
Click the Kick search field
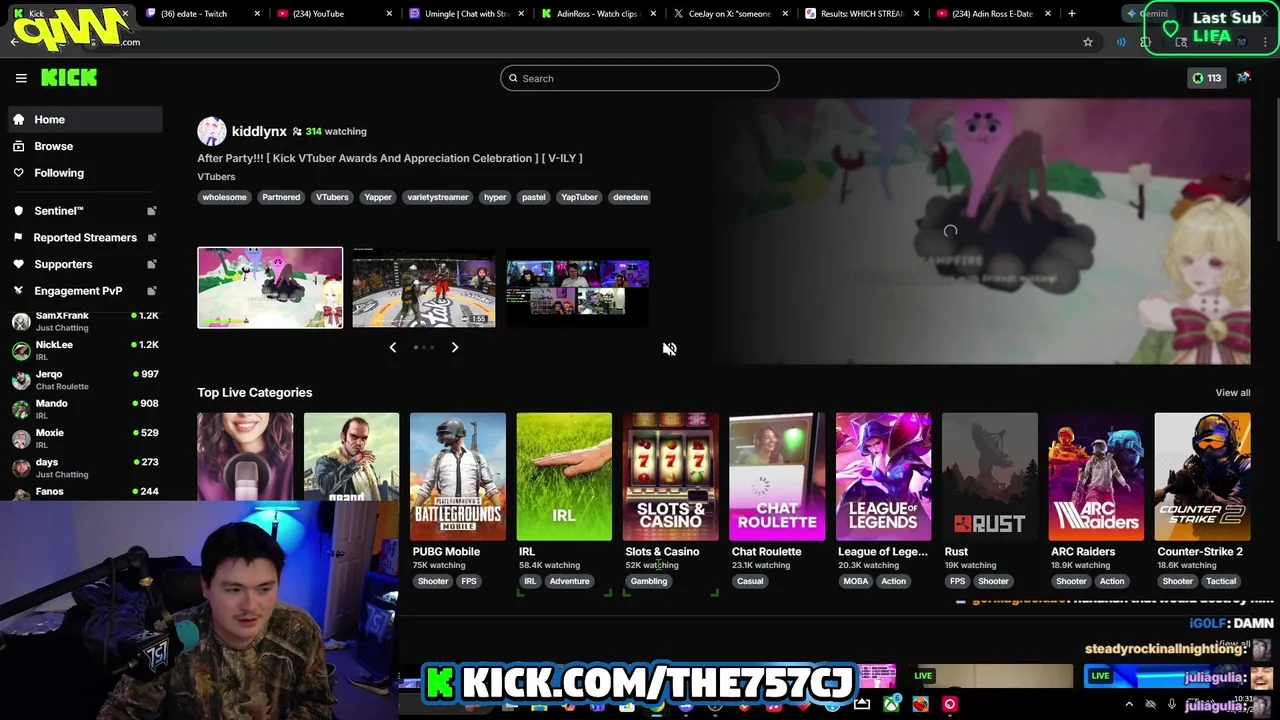click(640, 78)
